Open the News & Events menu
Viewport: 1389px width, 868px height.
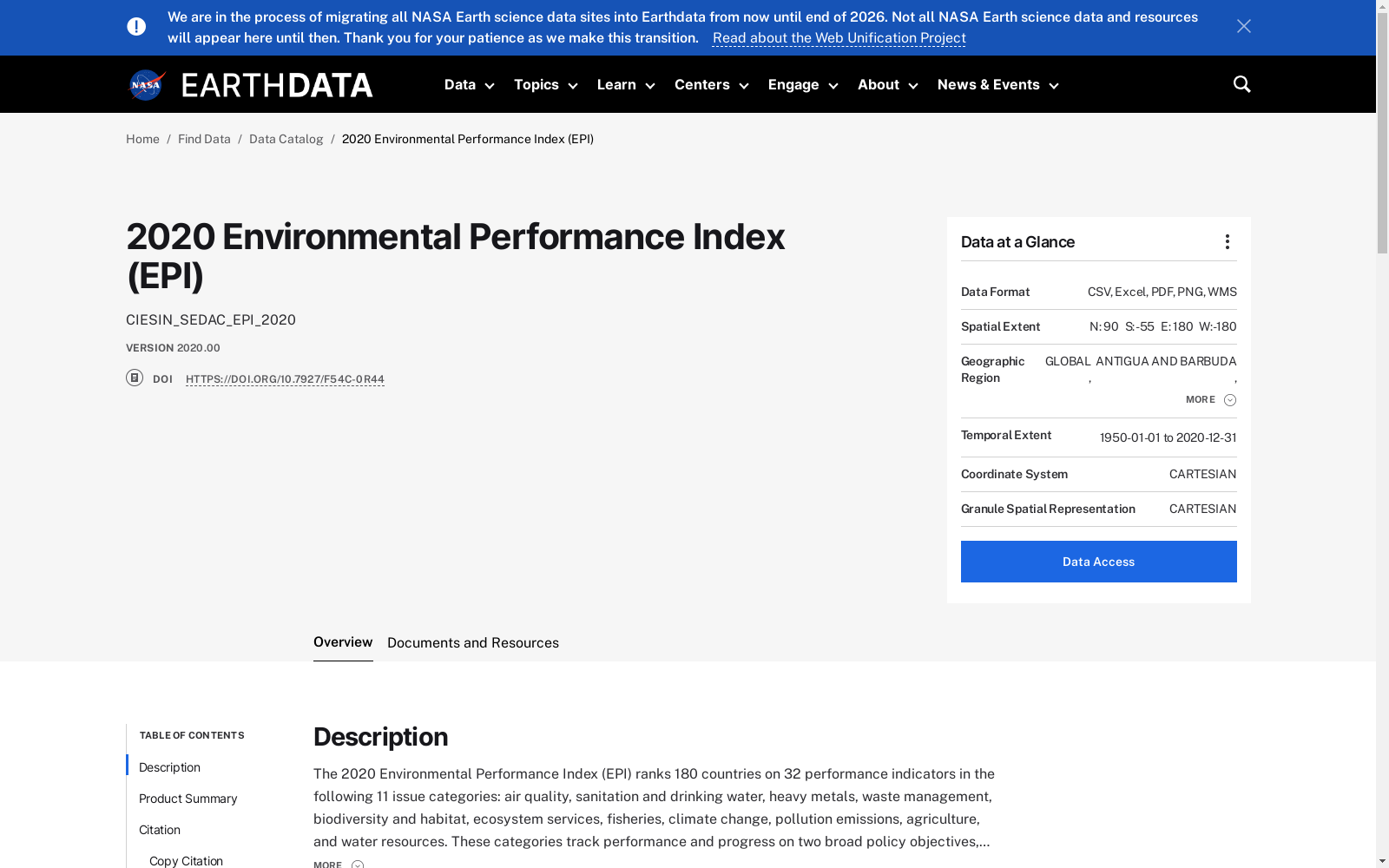click(x=997, y=85)
